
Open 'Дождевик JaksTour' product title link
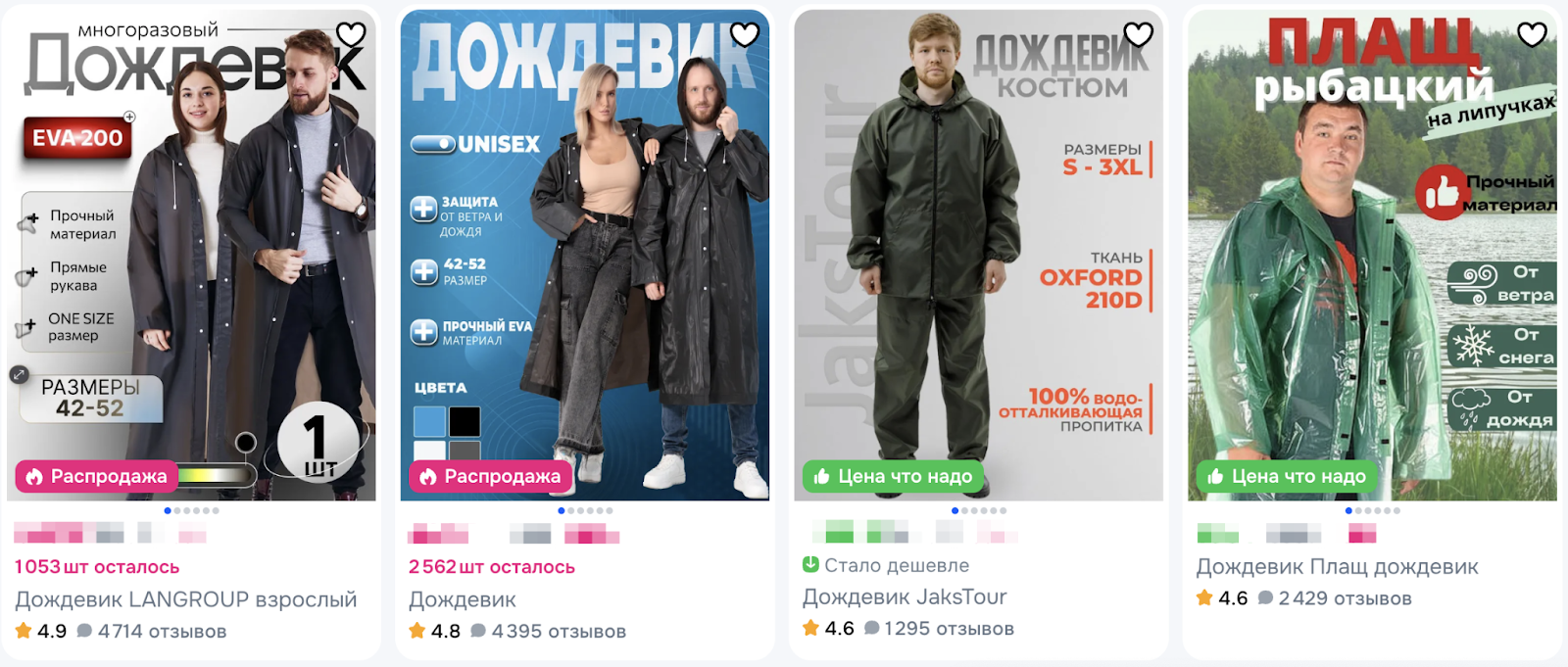905,596
